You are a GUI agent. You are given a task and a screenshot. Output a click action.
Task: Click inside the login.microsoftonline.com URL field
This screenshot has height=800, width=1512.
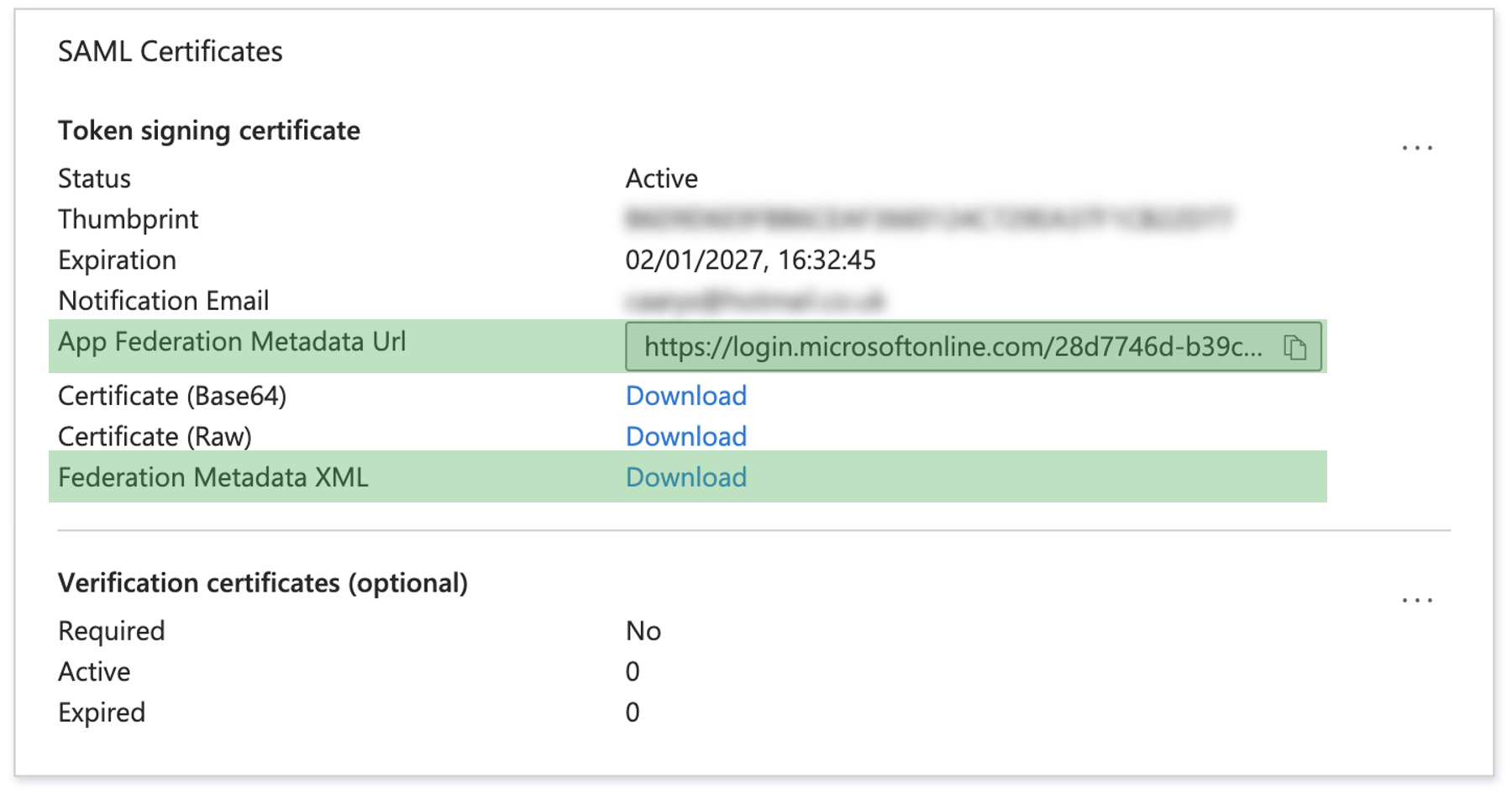click(953, 347)
